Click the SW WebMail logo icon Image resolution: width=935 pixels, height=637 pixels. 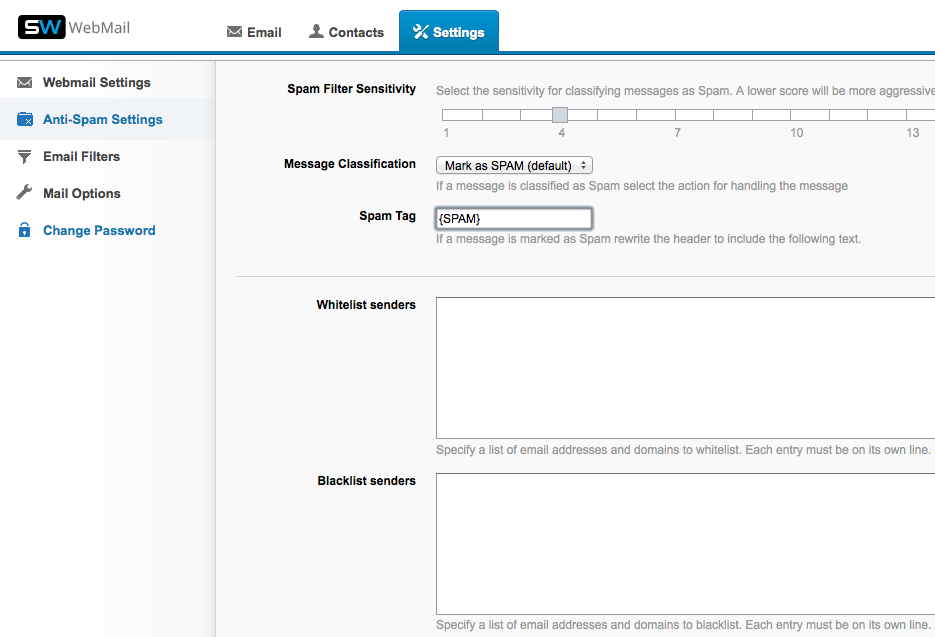[42, 27]
